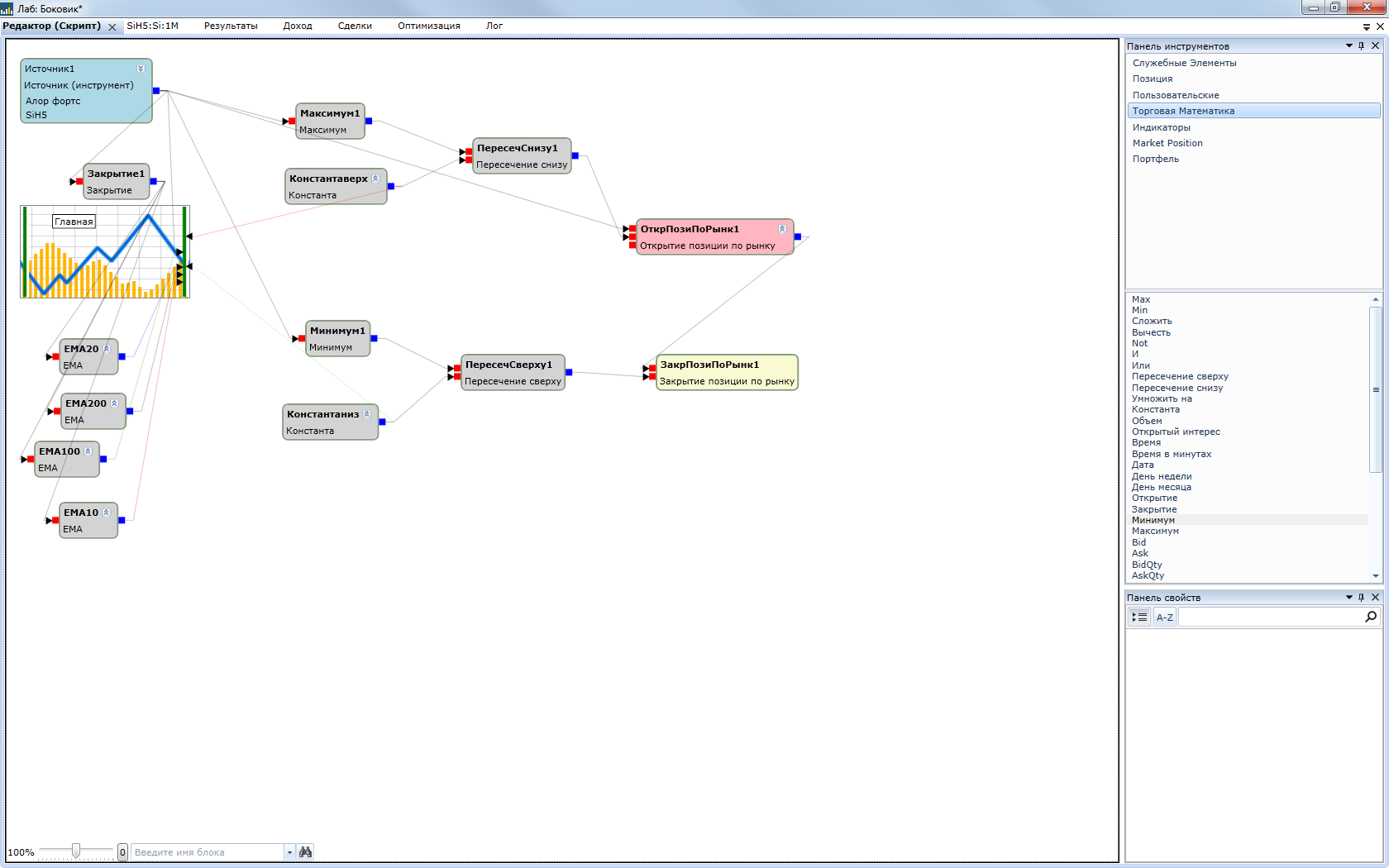Click the magnifier icon in properties search

click(x=1371, y=617)
